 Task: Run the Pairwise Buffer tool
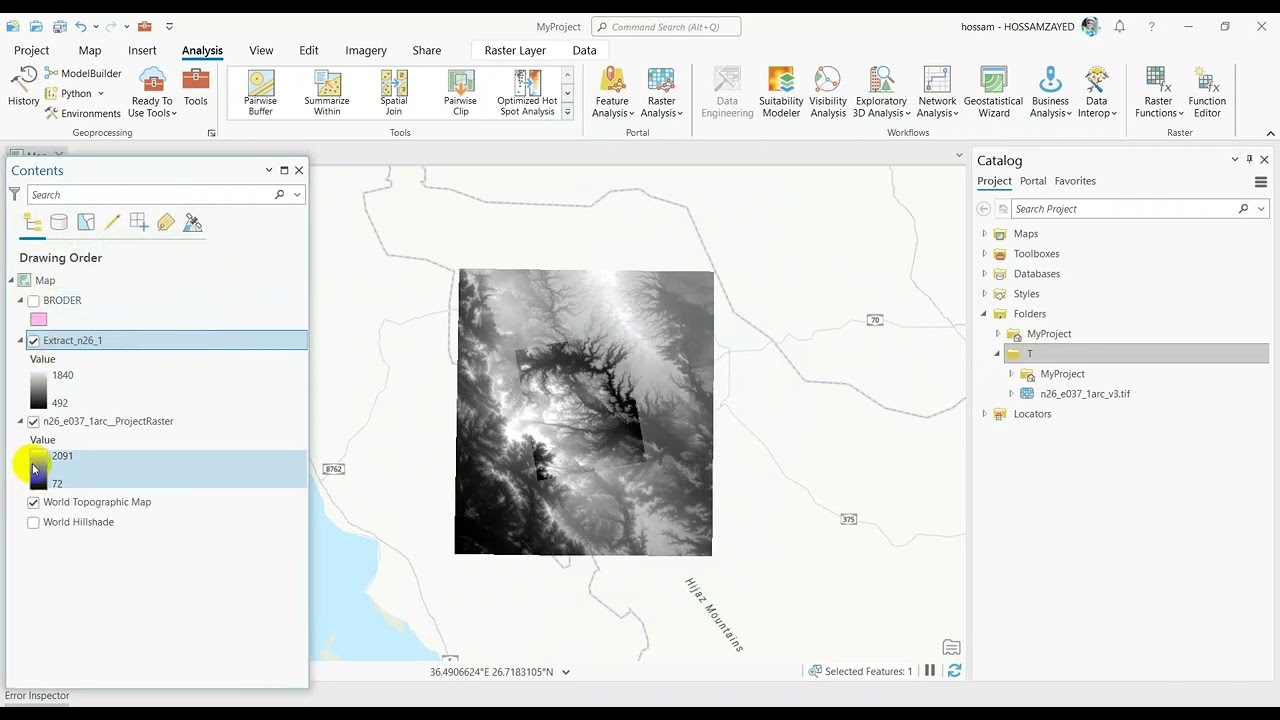point(261,93)
